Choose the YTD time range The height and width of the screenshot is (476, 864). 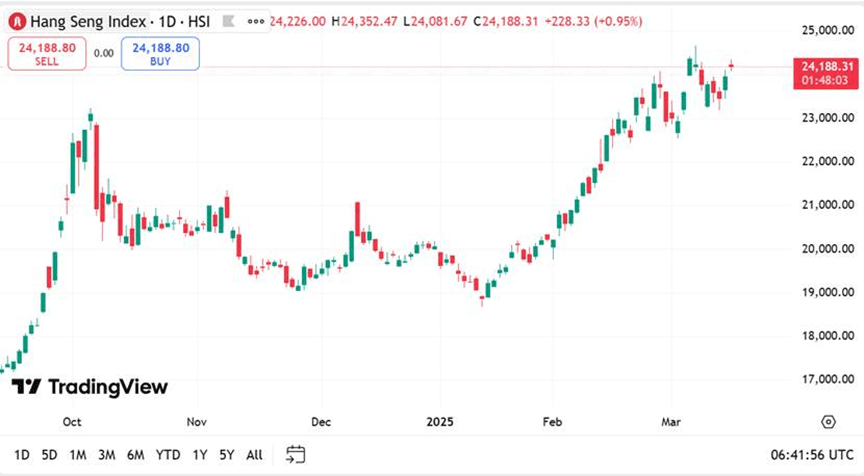[168, 455]
